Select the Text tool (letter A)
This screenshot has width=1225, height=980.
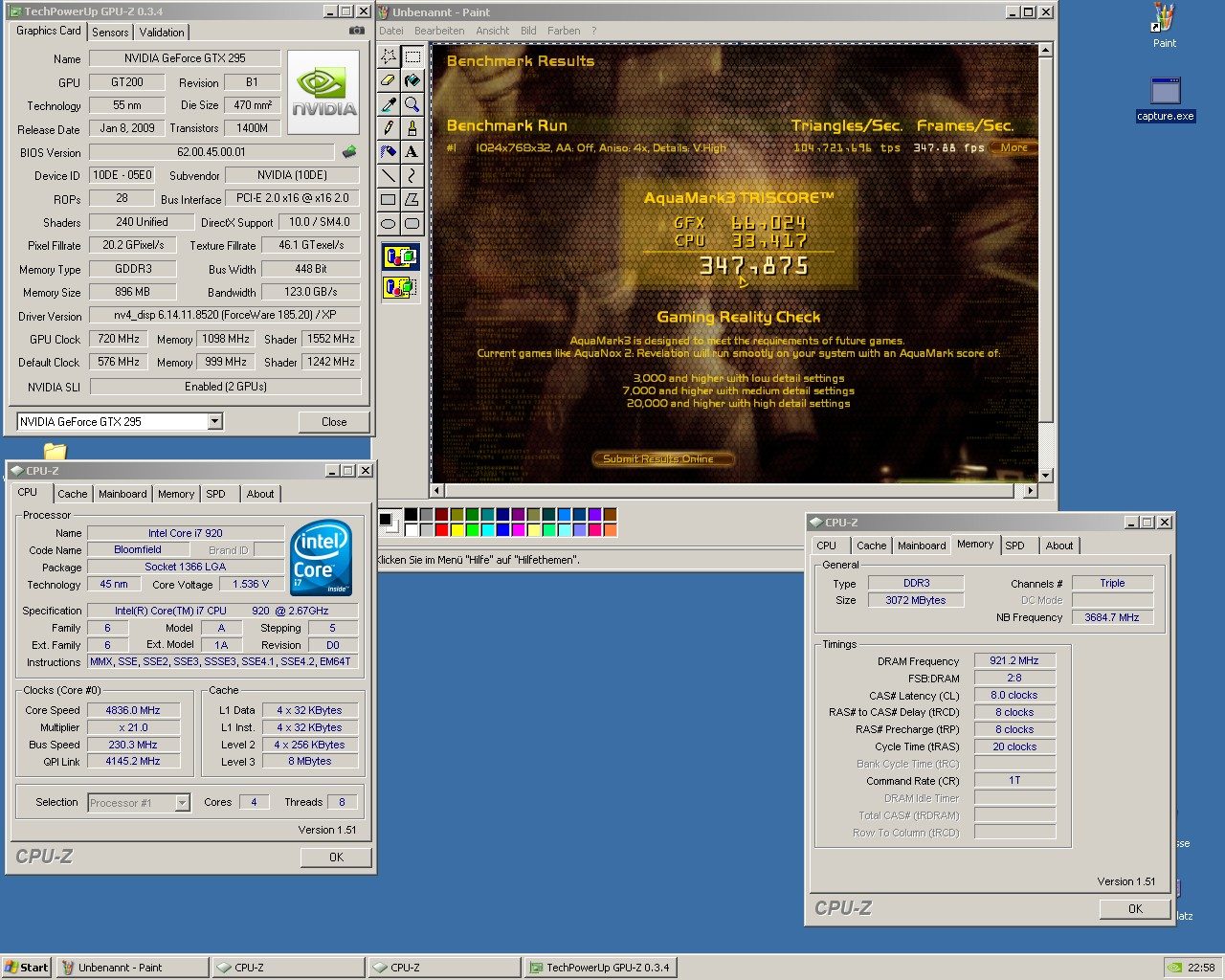412,151
